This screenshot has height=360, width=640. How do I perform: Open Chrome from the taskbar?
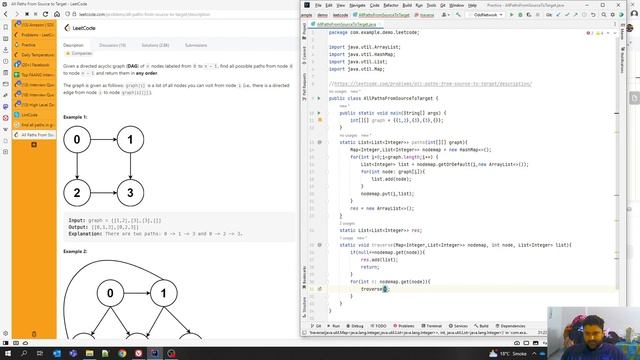122,353
